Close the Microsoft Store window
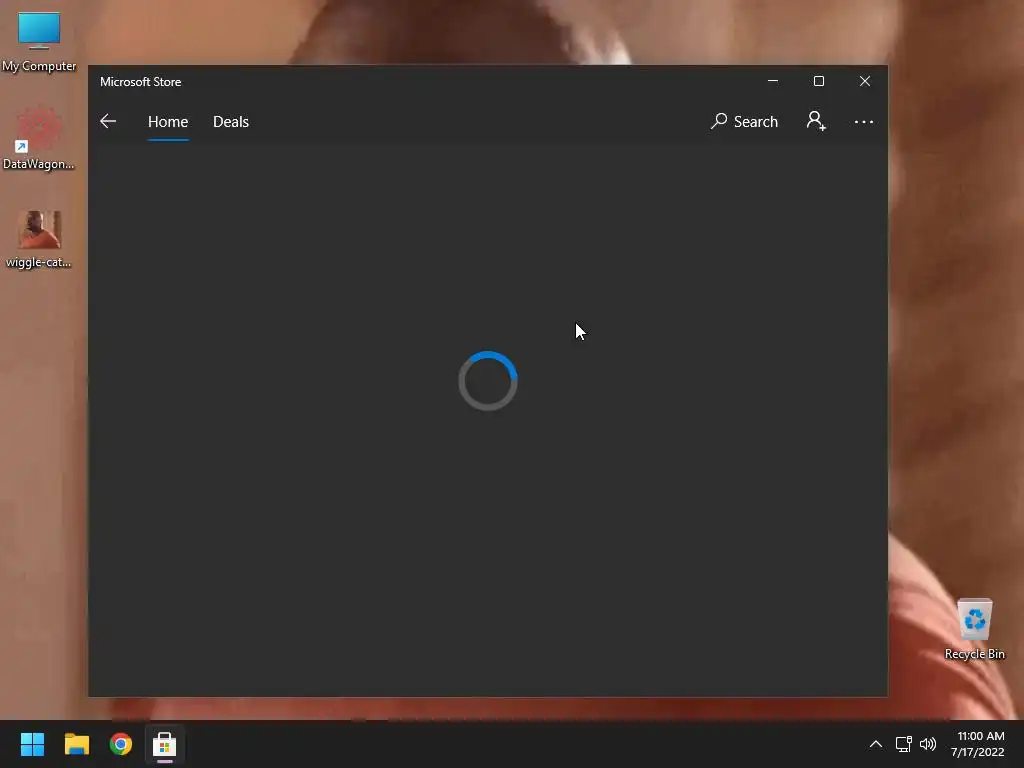Image resolution: width=1024 pixels, height=768 pixels. coord(865,81)
